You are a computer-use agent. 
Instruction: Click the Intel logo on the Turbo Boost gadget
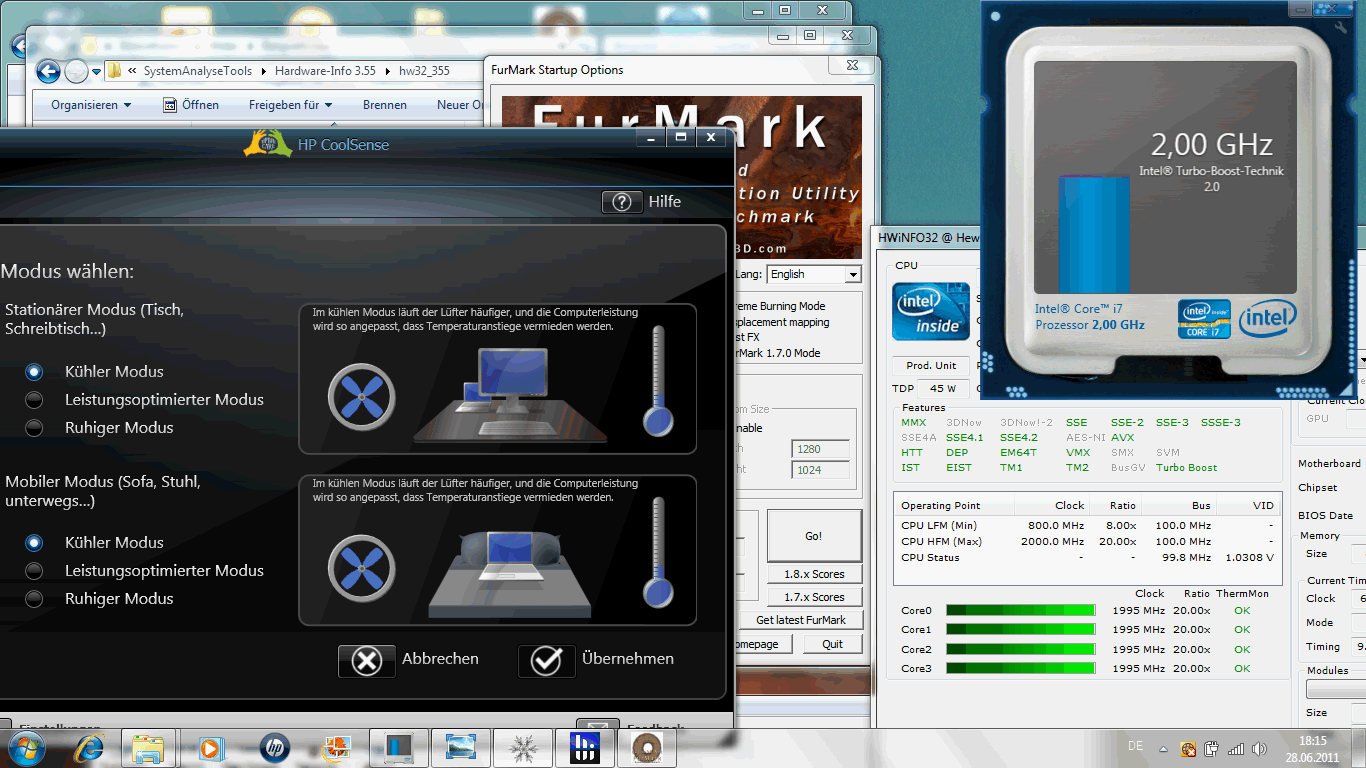[1268, 319]
